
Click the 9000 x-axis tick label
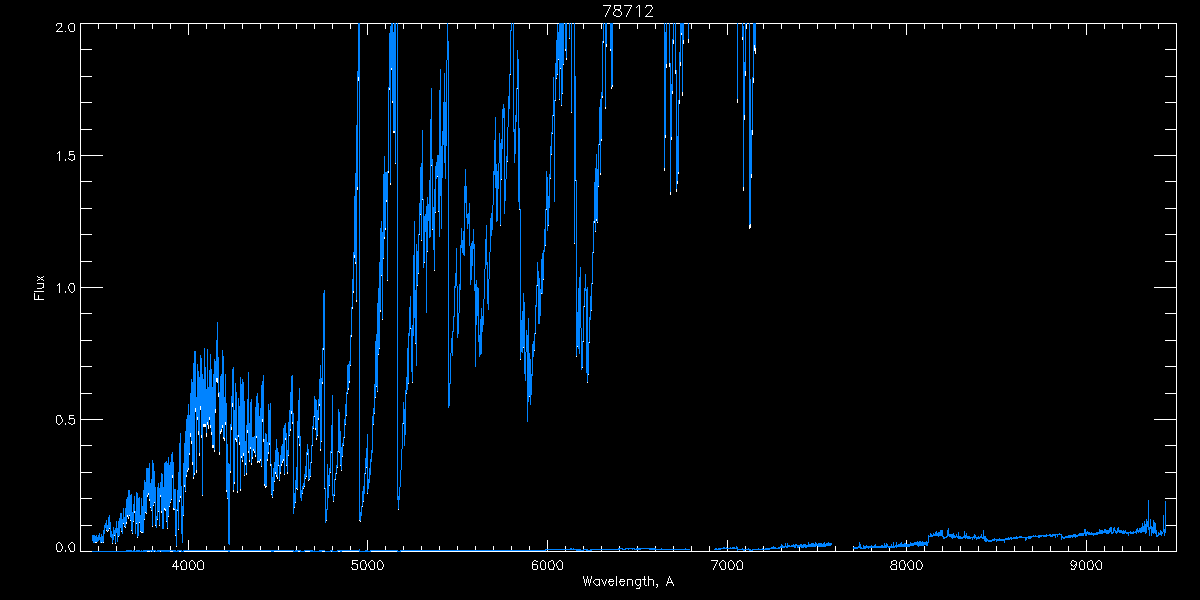point(1086,564)
